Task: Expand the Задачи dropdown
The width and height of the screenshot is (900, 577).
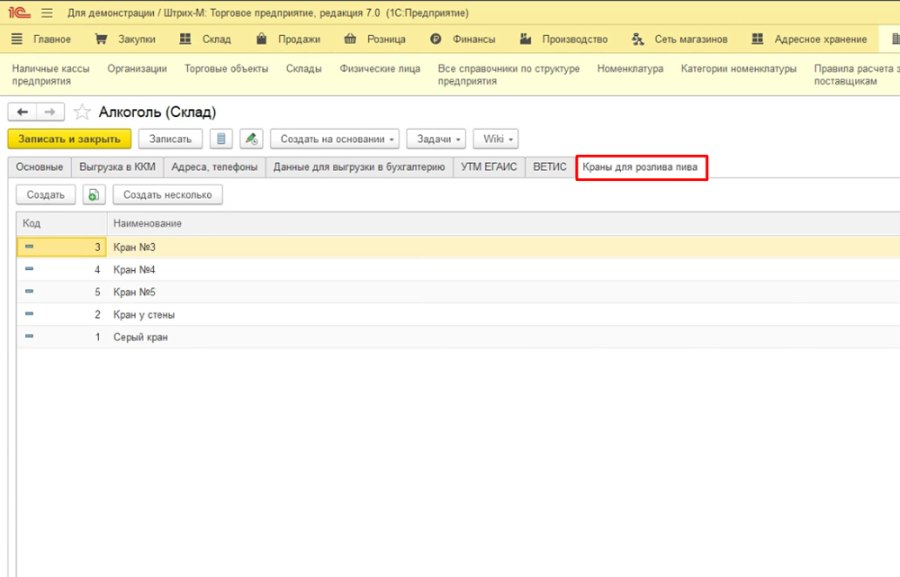Action: (x=436, y=139)
